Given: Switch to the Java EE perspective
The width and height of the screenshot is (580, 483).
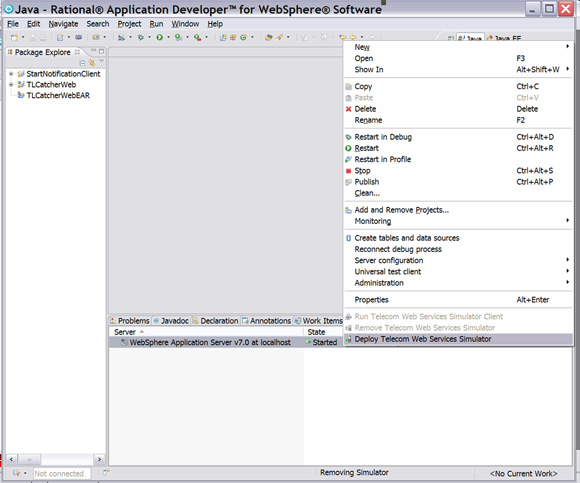Looking at the screenshot, I should click(x=504, y=38).
